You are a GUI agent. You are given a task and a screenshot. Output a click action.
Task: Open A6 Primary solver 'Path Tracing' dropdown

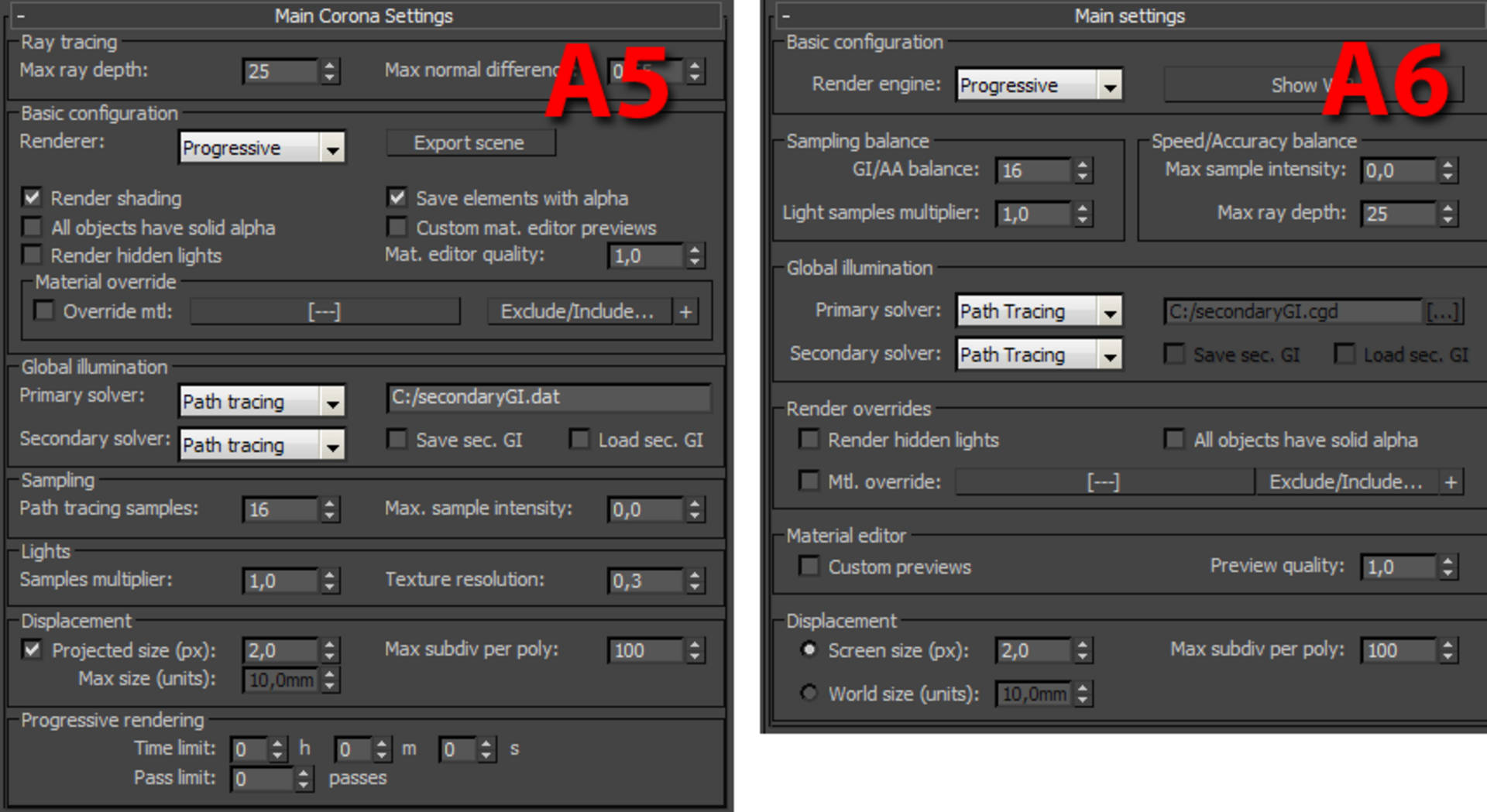1039,311
